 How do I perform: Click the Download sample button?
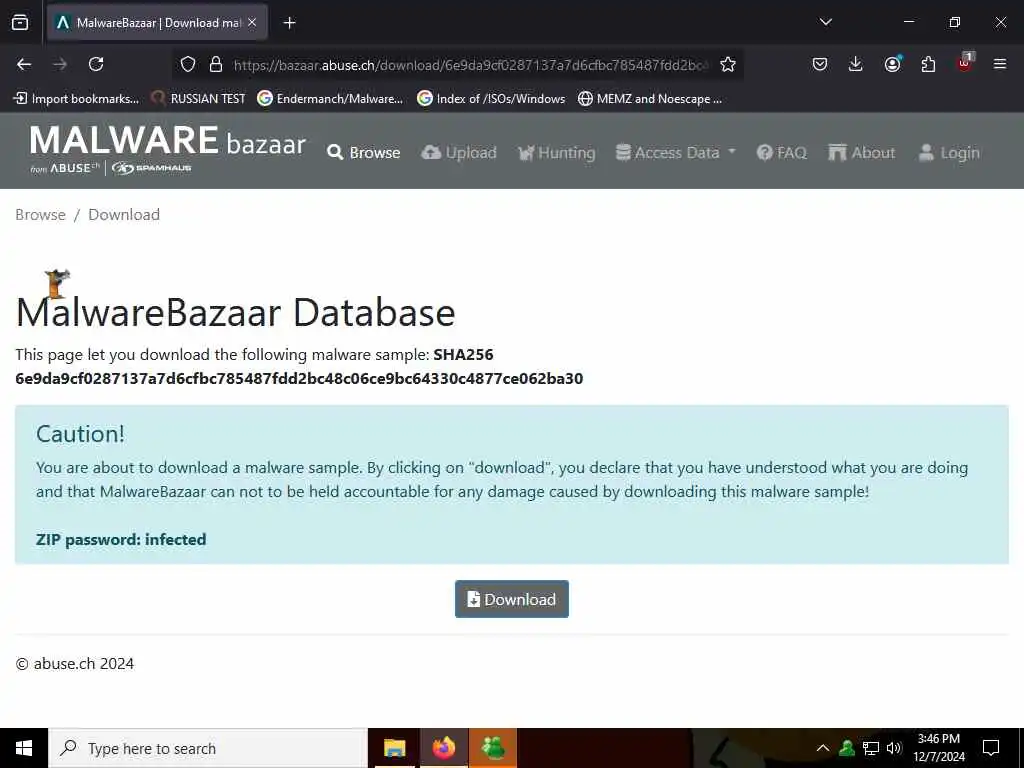tap(512, 599)
